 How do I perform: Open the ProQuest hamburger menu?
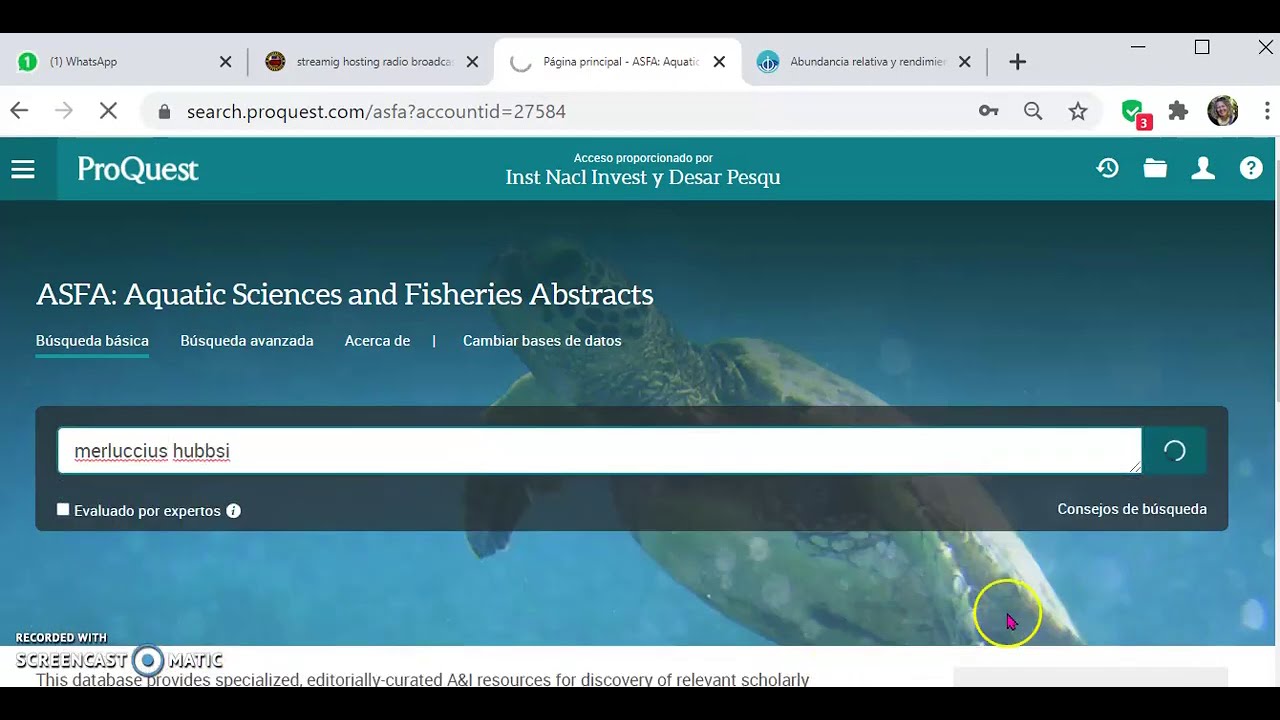pyautogui.click(x=23, y=170)
